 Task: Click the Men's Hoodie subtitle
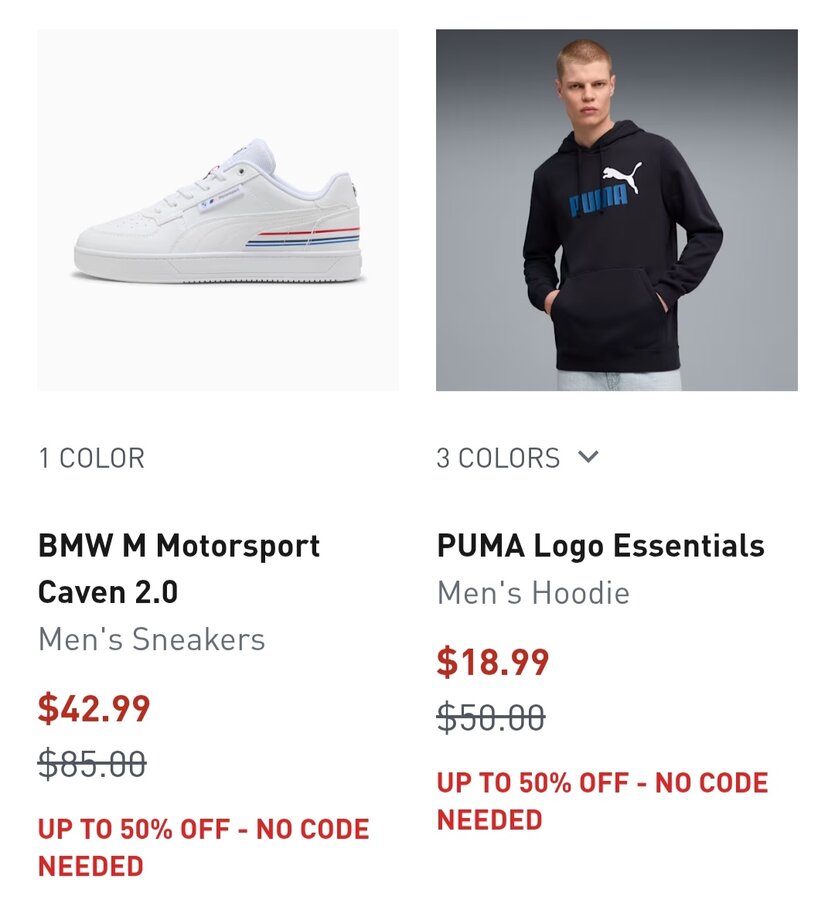[x=533, y=593]
